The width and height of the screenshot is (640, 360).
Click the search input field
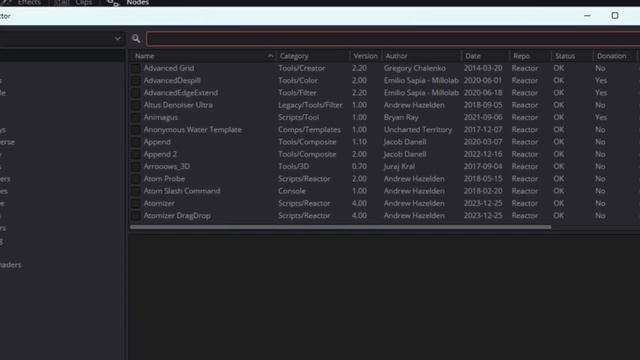(393, 39)
